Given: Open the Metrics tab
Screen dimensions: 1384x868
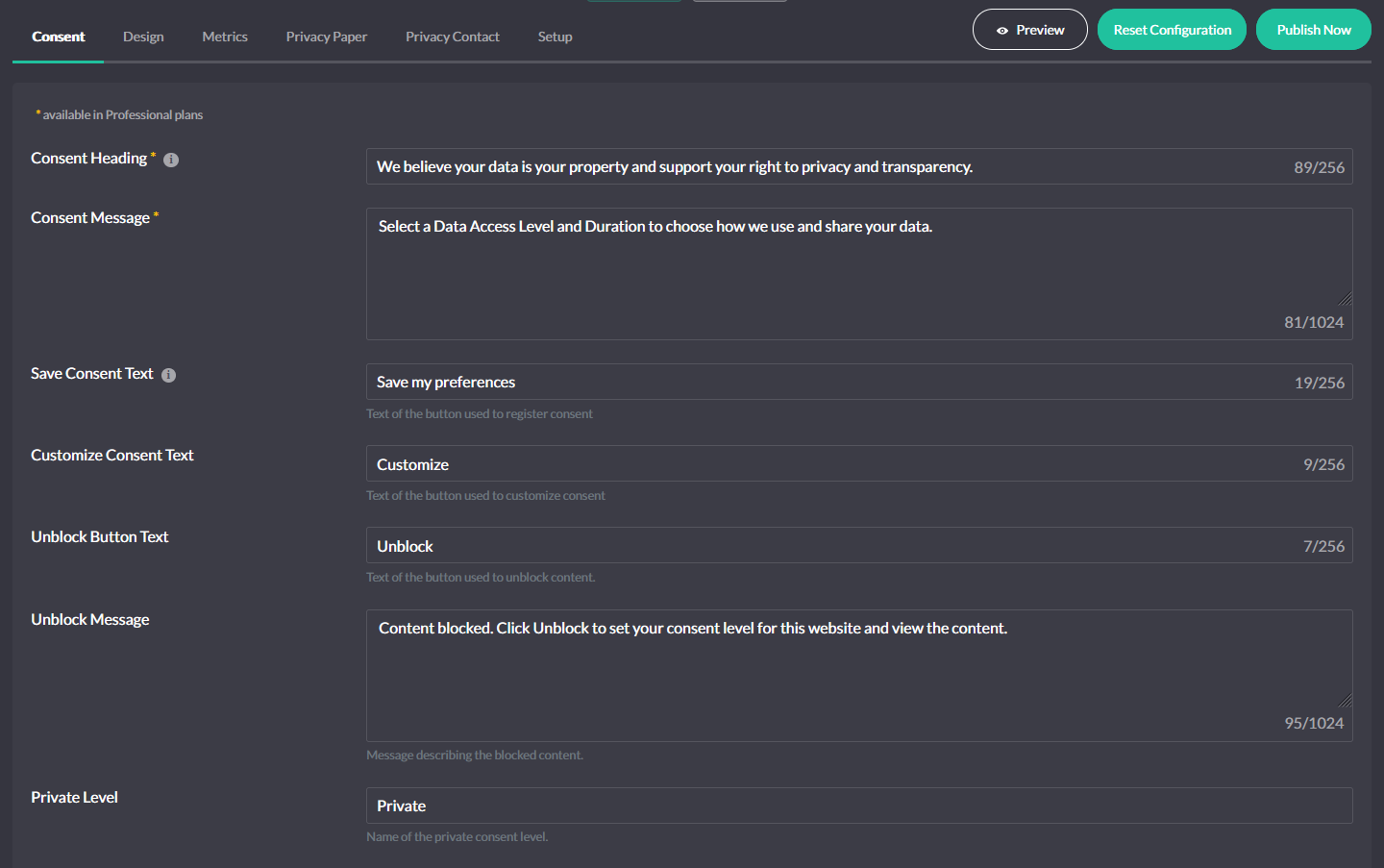Looking at the screenshot, I should click(224, 37).
